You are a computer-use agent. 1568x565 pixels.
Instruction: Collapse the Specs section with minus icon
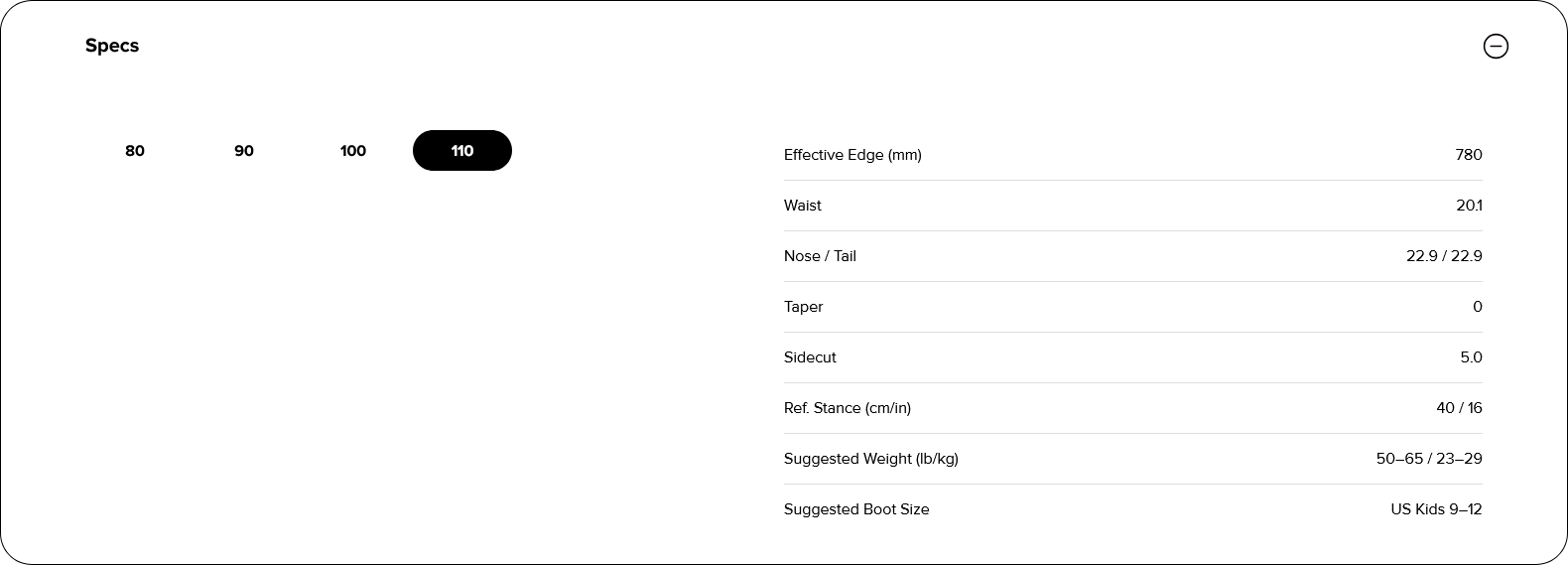(x=1495, y=47)
